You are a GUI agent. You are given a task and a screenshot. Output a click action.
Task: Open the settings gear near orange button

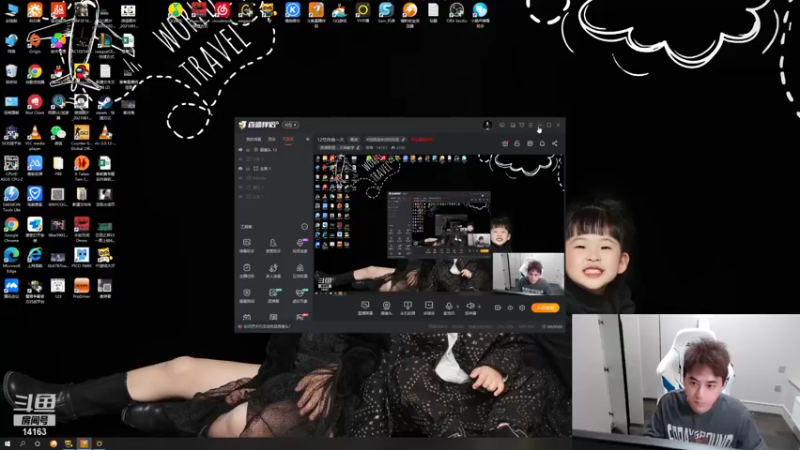point(522,308)
